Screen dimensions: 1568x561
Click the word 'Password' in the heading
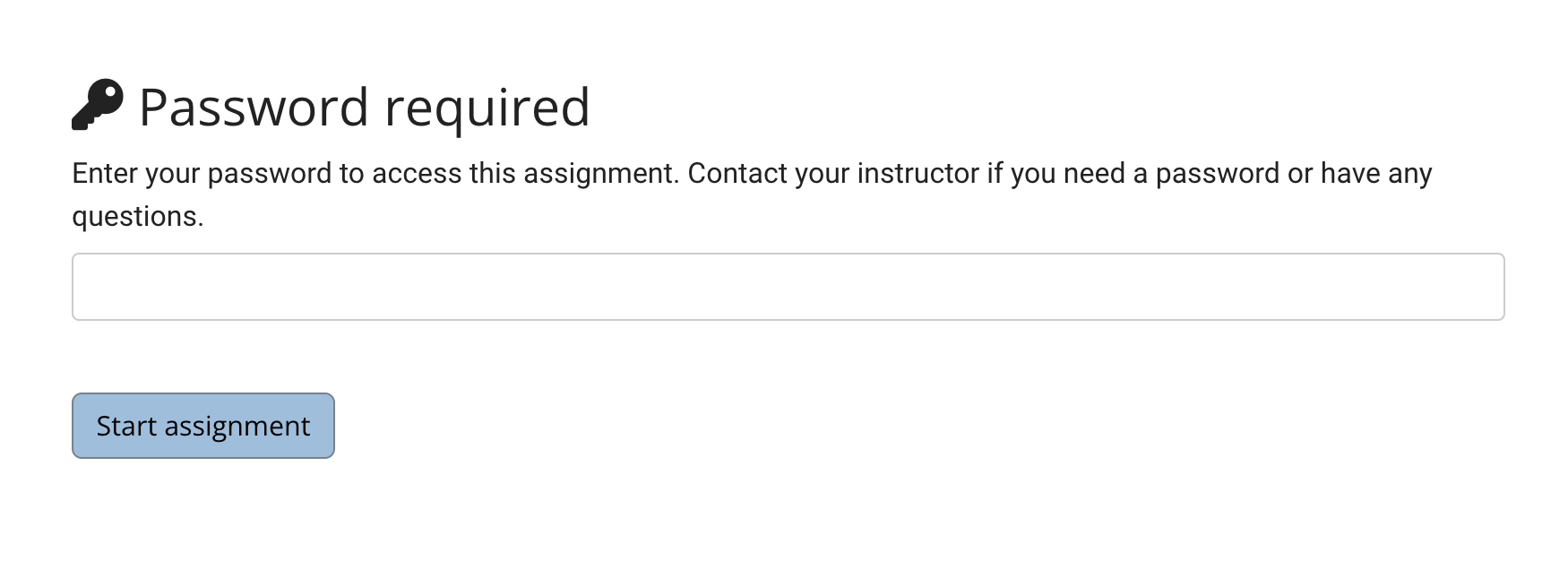coord(254,107)
